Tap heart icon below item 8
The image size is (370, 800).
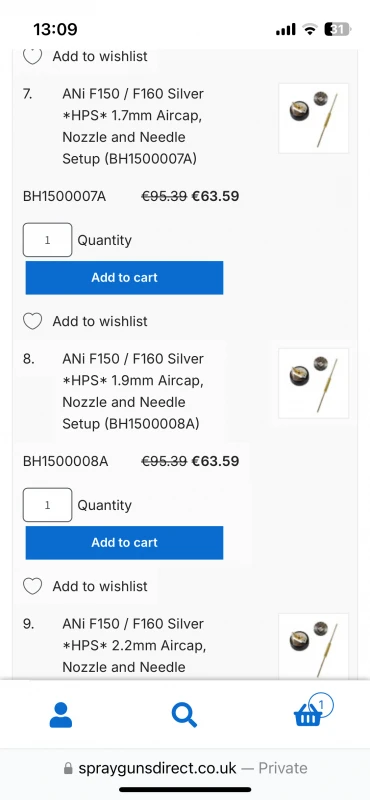pyautogui.click(x=33, y=586)
